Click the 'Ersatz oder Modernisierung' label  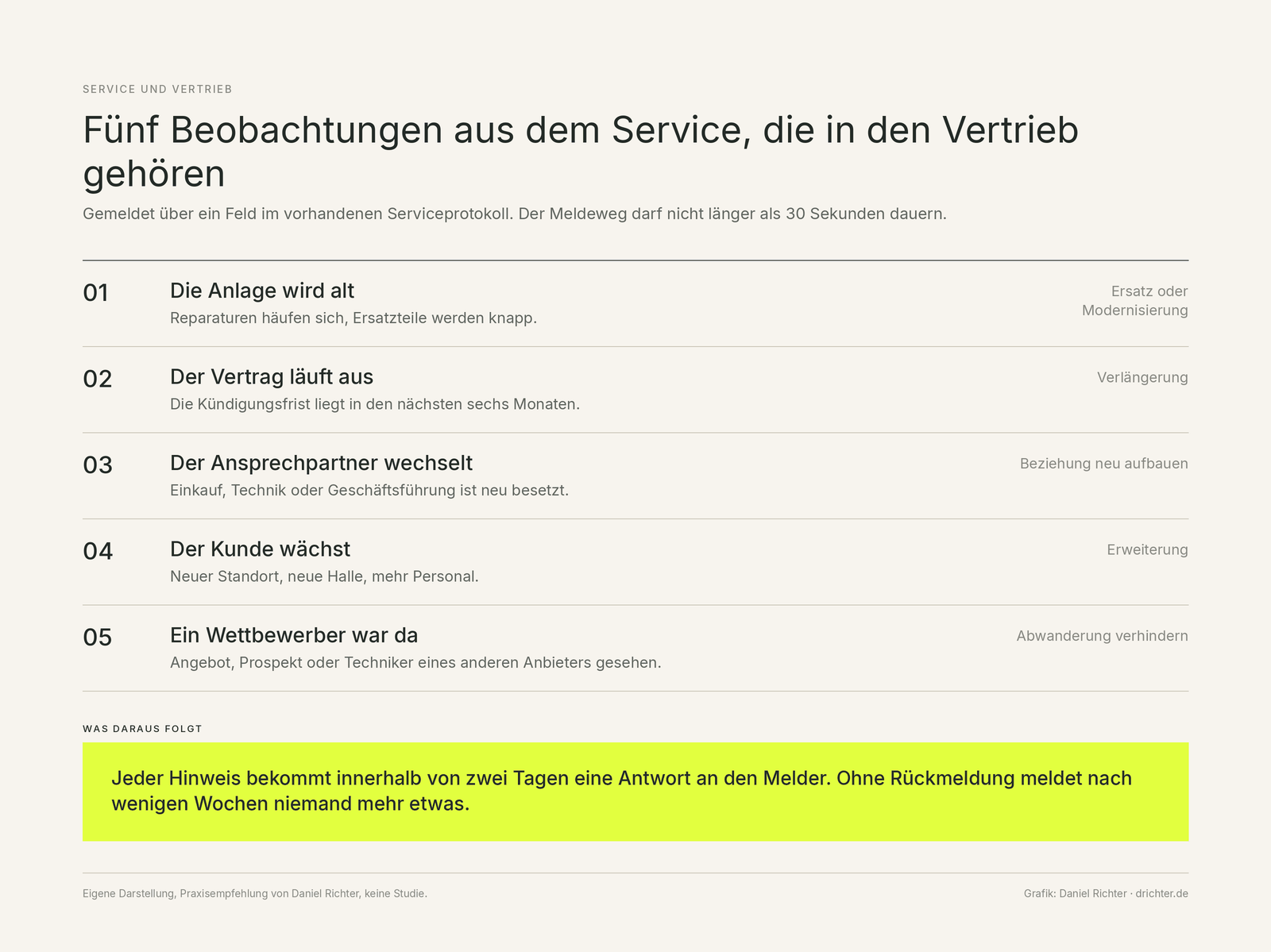point(1135,301)
